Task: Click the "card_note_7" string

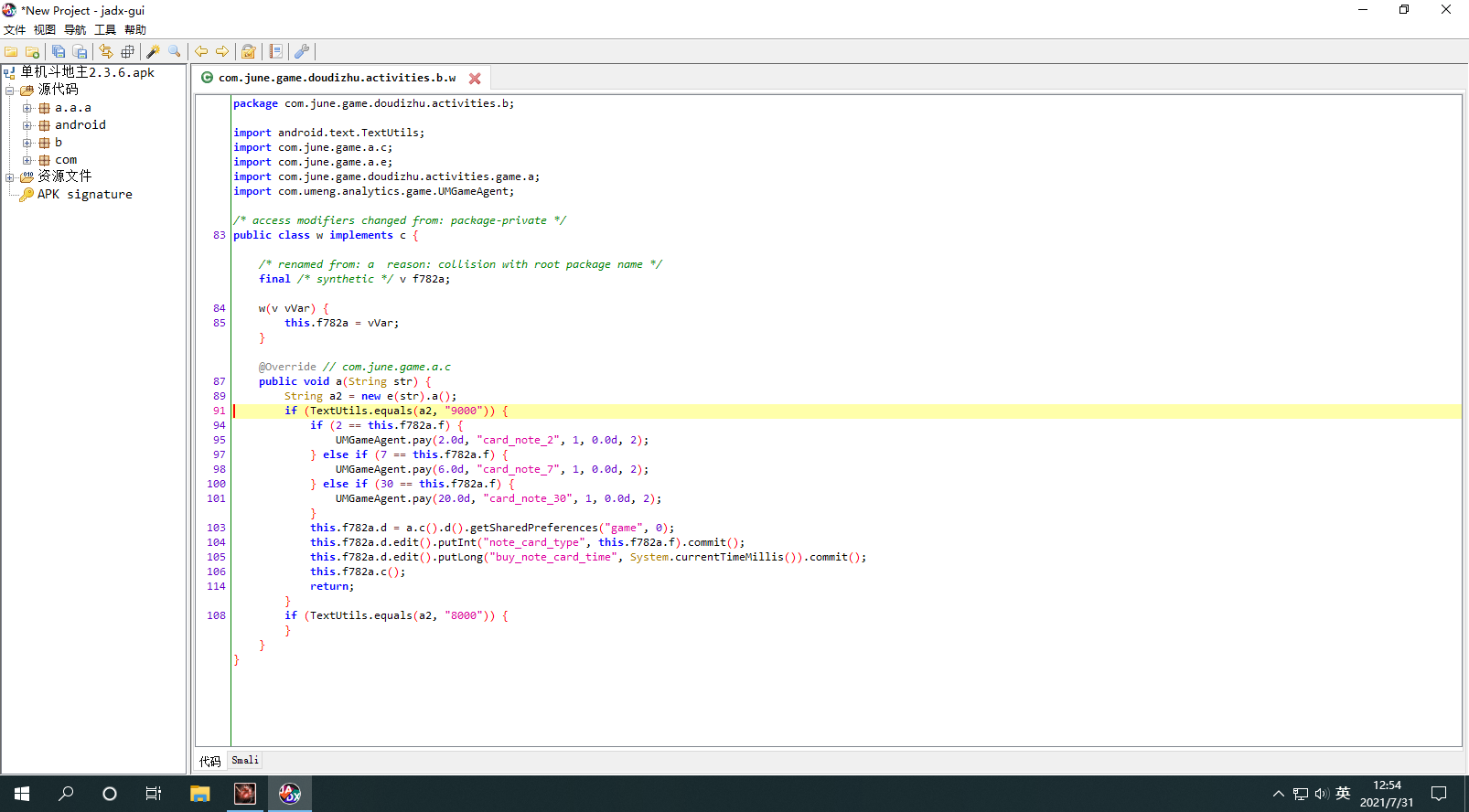Action: (518, 469)
